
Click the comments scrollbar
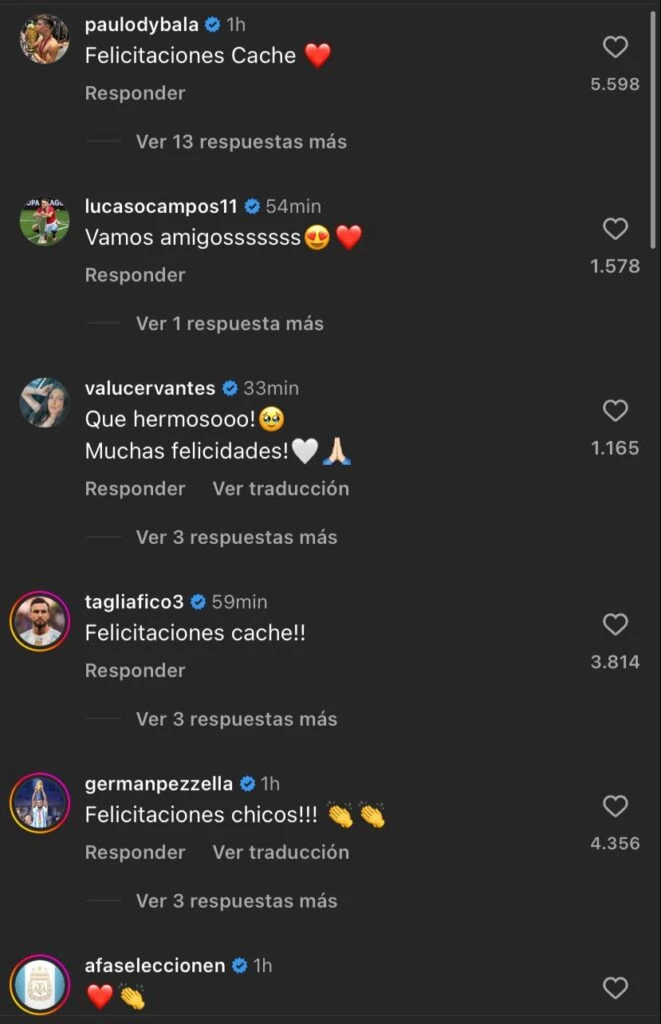[x=654, y=130]
